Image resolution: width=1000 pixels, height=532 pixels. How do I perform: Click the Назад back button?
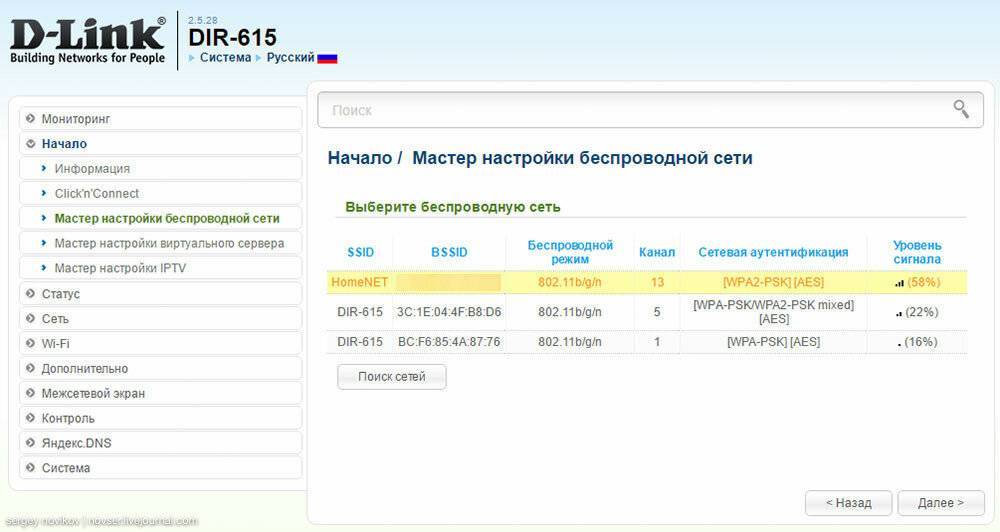[x=847, y=503]
